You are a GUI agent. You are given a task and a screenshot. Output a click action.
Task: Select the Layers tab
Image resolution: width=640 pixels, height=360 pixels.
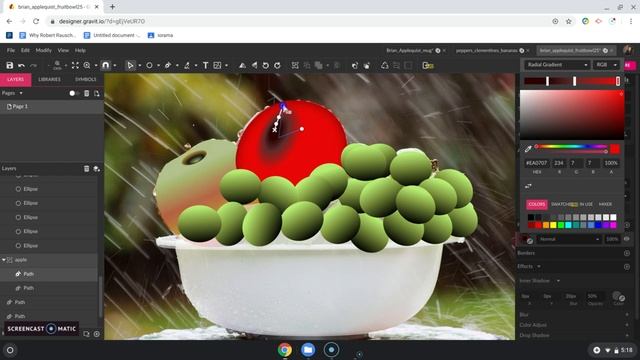pyautogui.click(x=16, y=80)
